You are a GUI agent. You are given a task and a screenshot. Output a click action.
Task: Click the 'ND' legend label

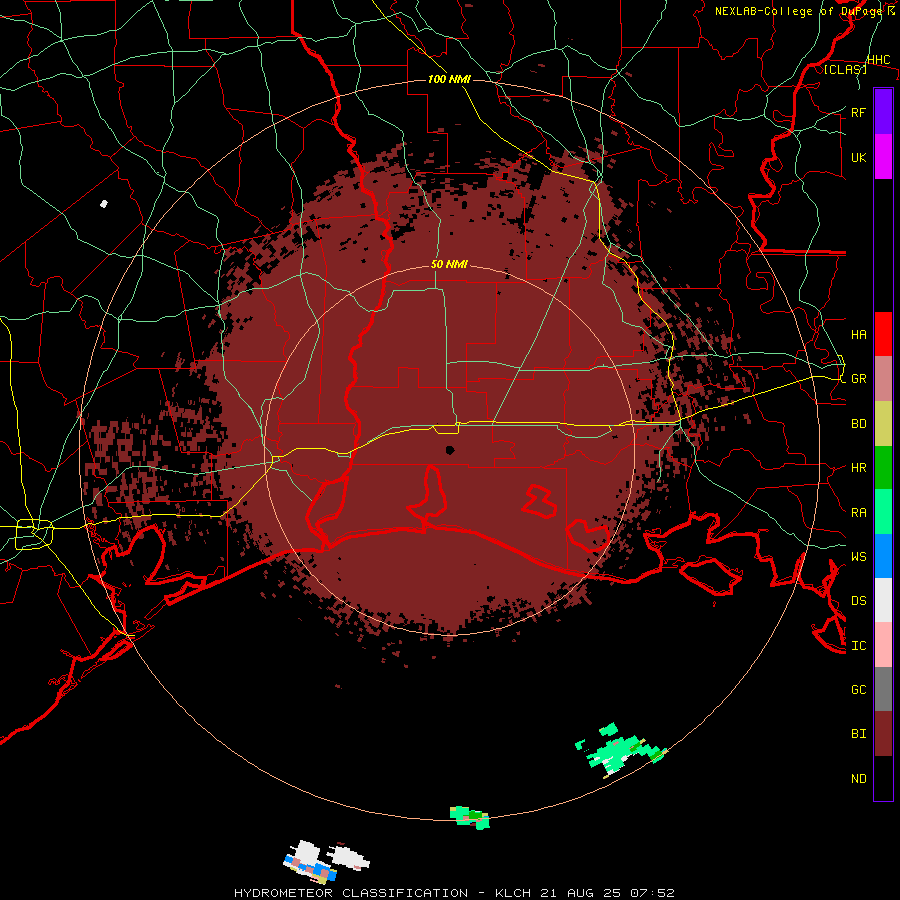(x=858, y=779)
